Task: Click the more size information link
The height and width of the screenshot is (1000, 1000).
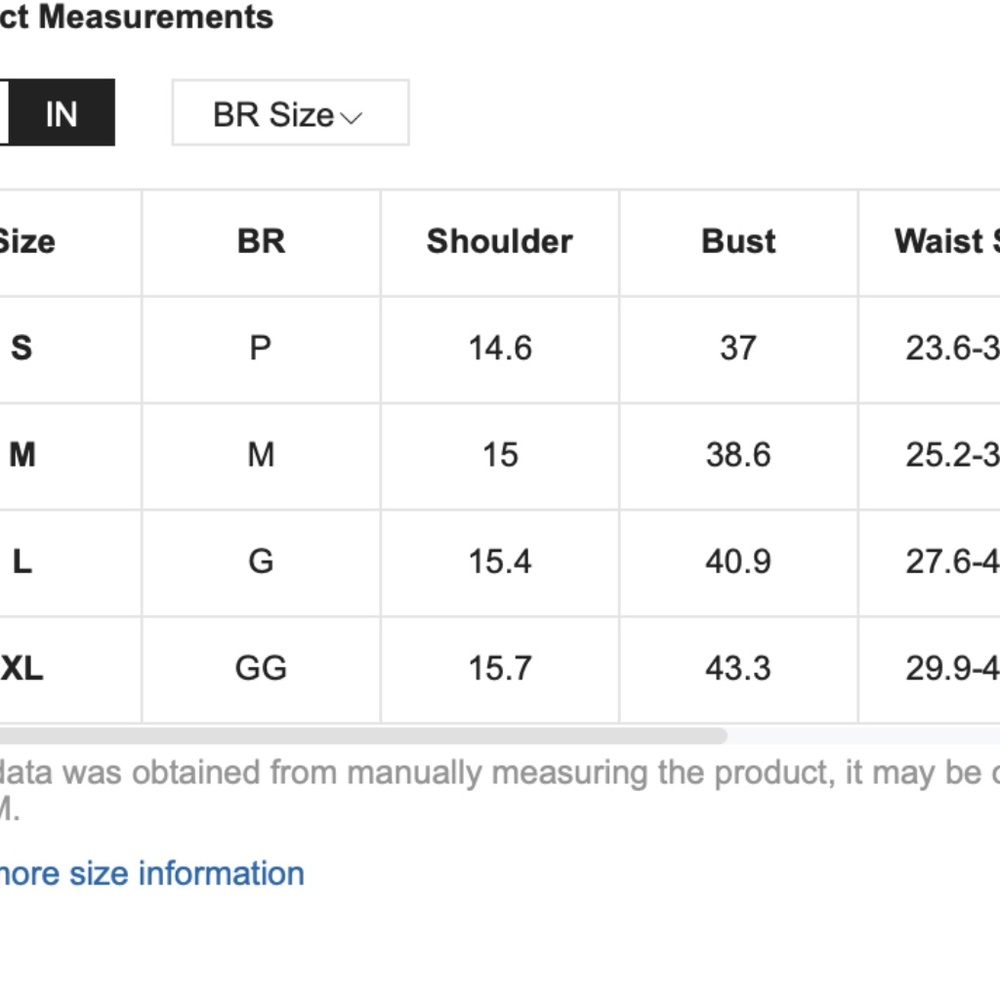Action: click(x=152, y=873)
